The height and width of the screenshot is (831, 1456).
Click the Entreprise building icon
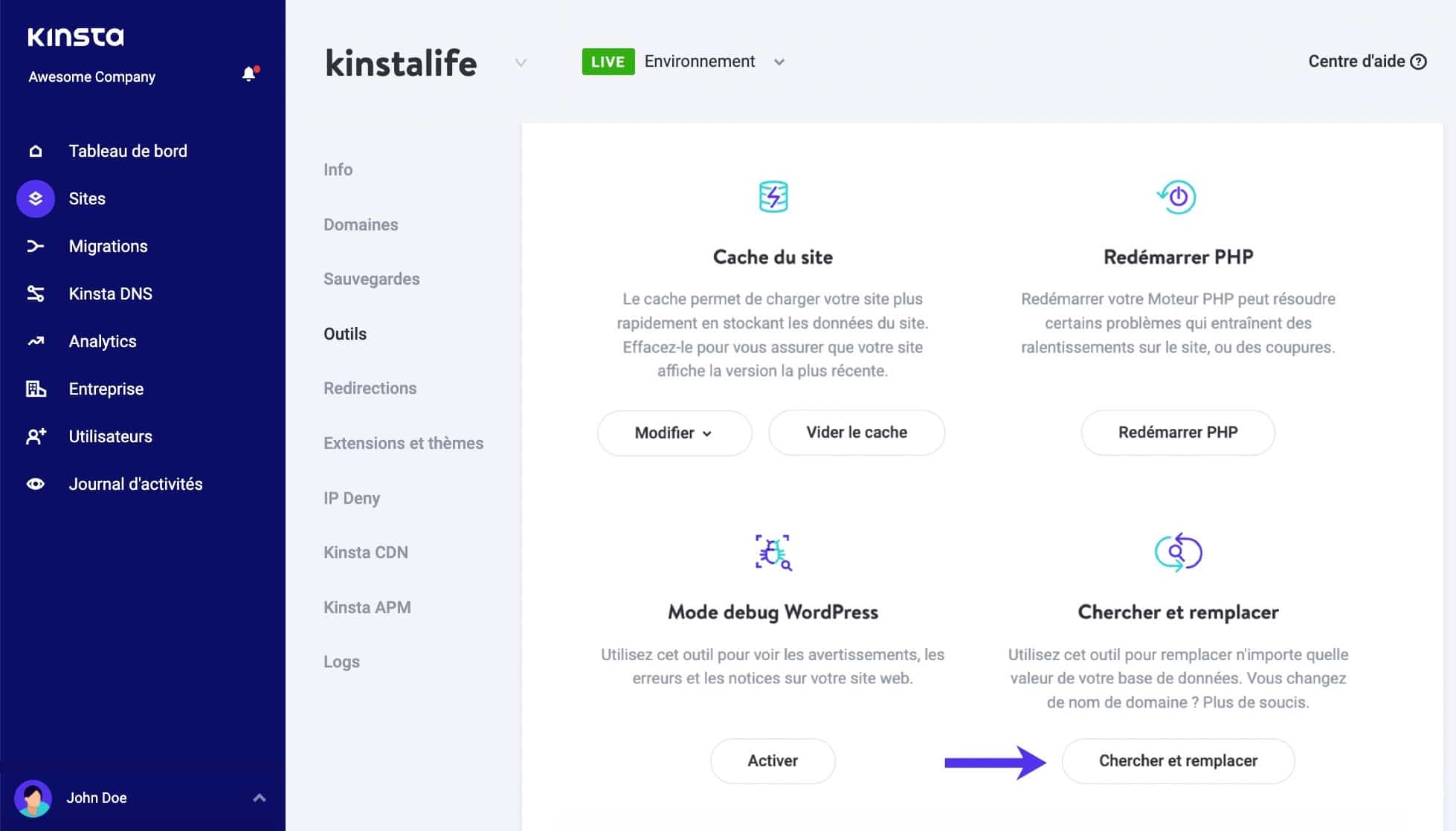point(35,389)
